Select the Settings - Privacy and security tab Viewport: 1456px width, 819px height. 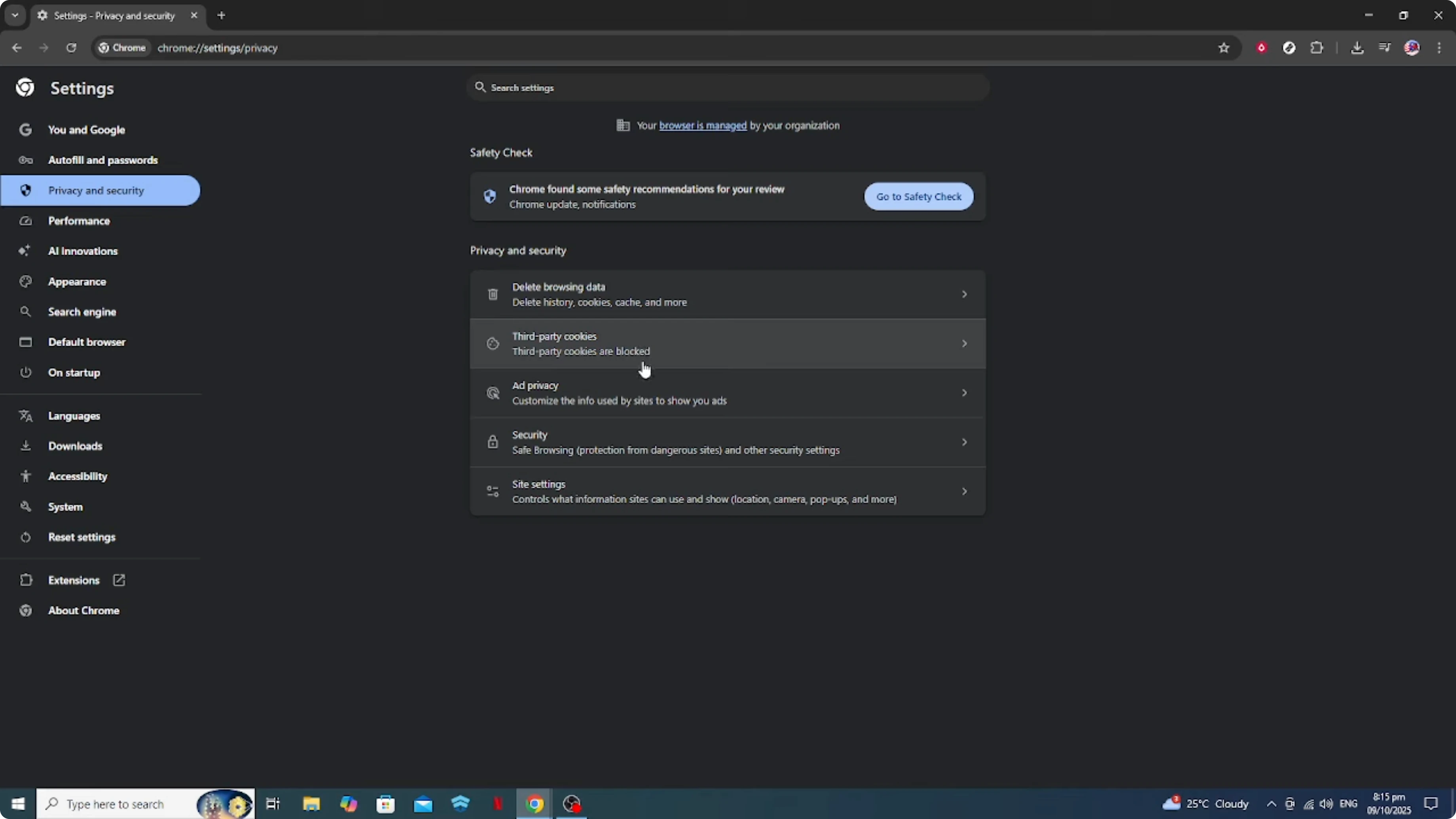tap(113, 16)
